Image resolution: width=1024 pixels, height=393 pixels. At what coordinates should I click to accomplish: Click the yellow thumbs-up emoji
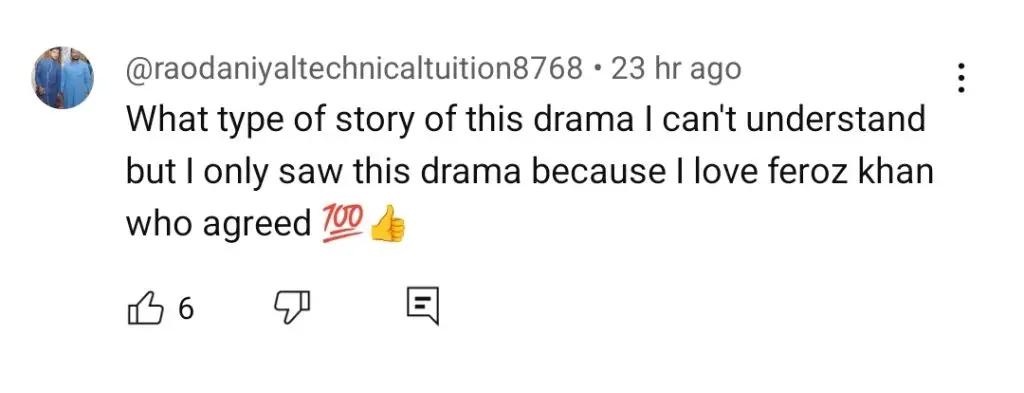(387, 224)
